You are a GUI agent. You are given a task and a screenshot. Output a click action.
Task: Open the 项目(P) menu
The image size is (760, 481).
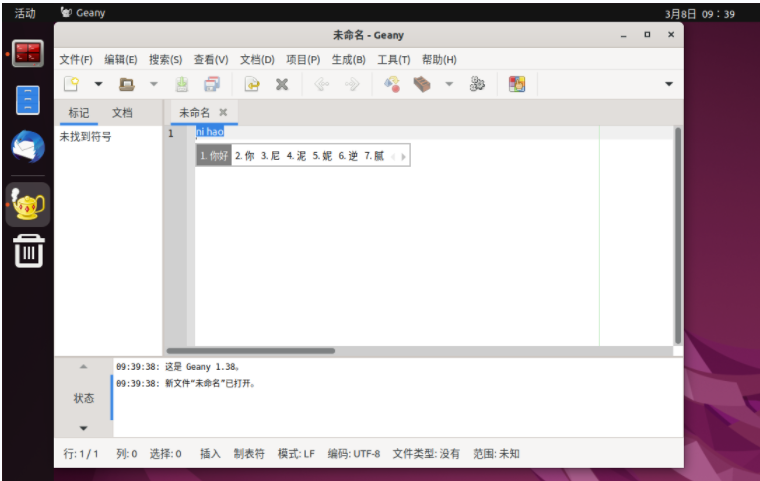point(303,60)
